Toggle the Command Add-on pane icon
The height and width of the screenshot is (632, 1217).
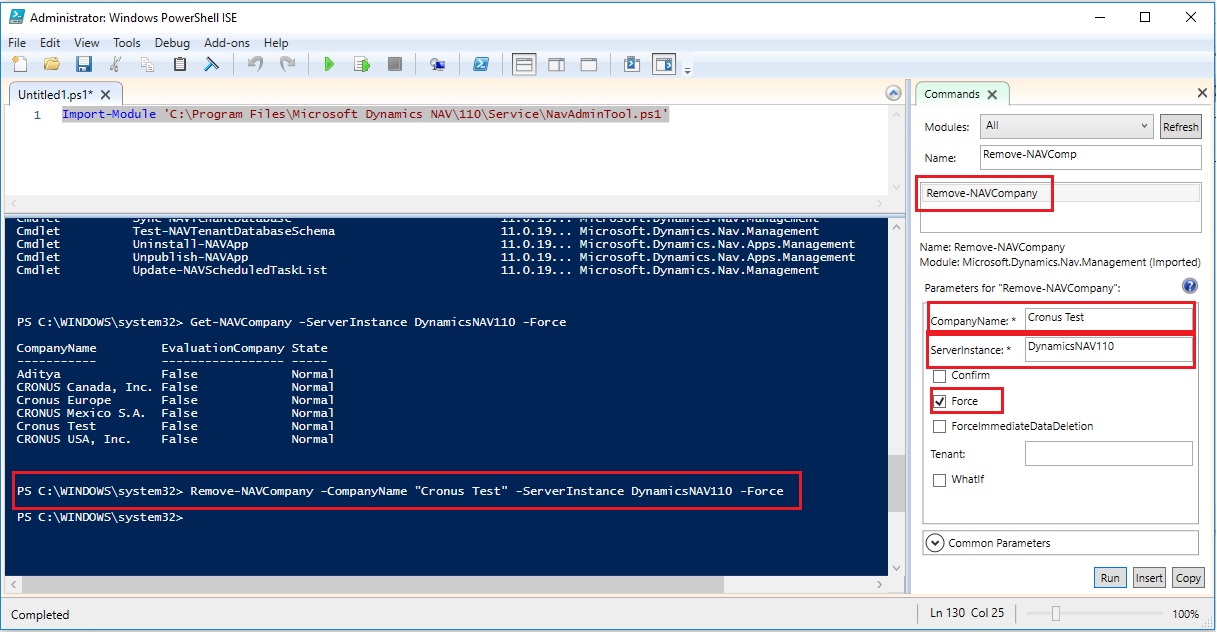pos(664,64)
